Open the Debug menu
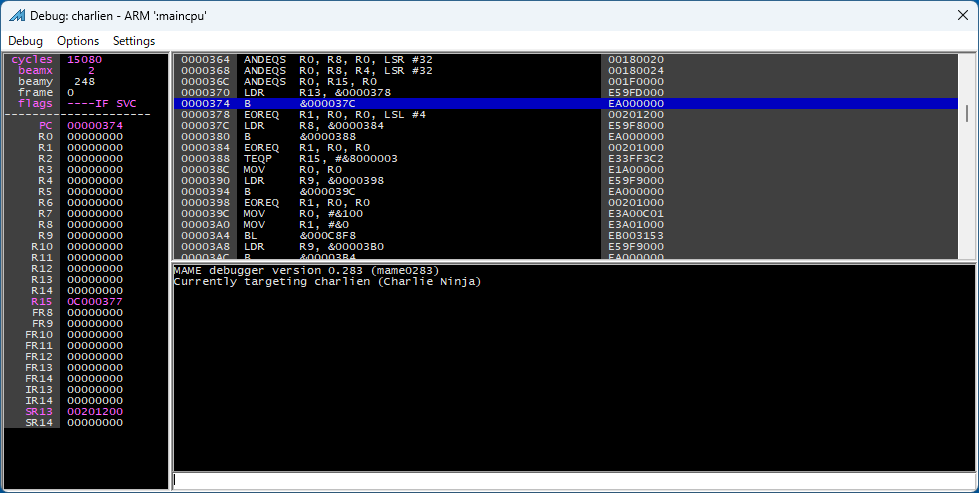The height and width of the screenshot is (493, 979). tap(26, 41)
